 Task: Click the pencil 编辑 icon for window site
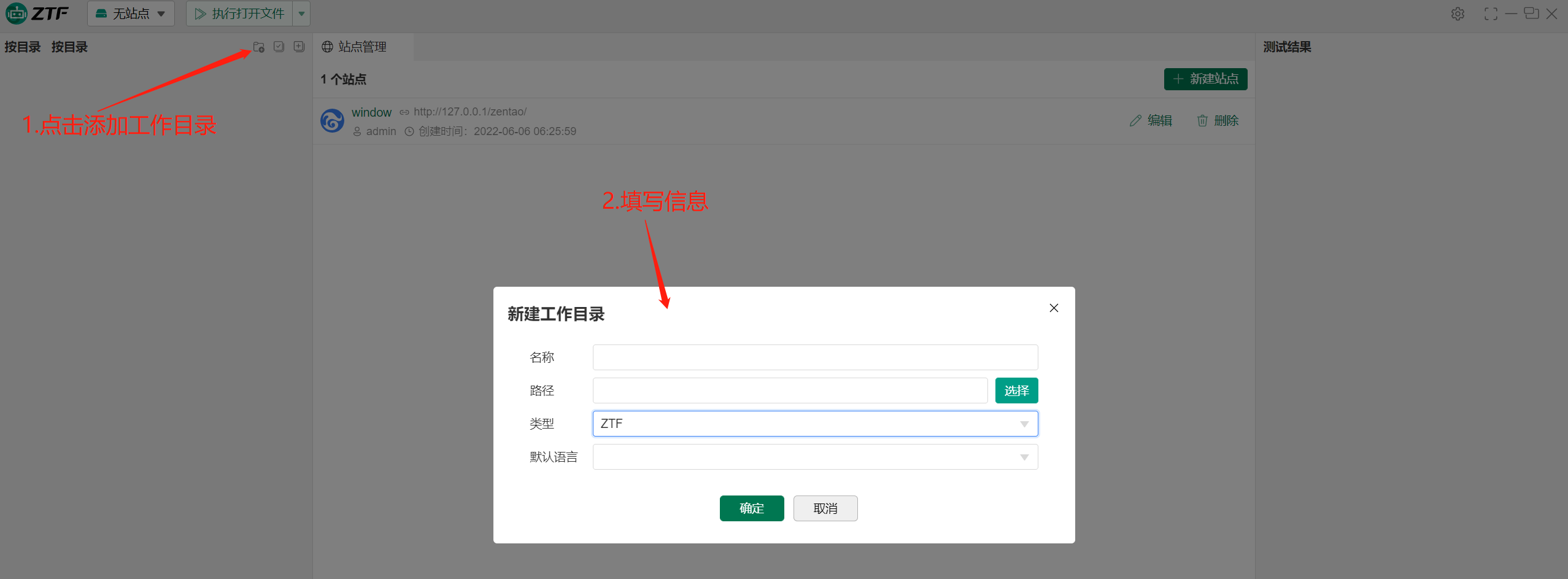pyautogui.click(x=1135, y=121)
